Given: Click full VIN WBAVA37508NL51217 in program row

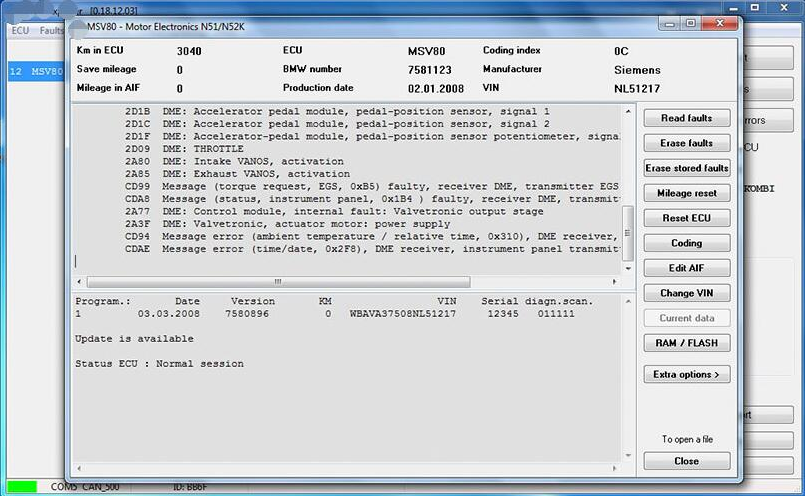Looking at the screenshot, I should [402, 314].
